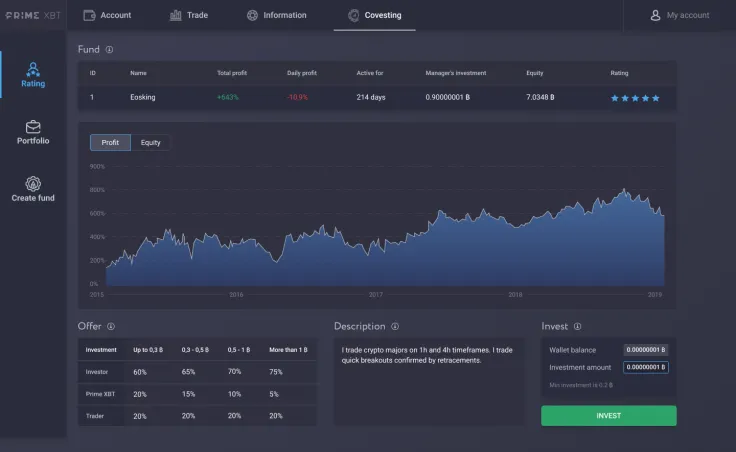Click the info icon beside Offer heading

point(111,326)
